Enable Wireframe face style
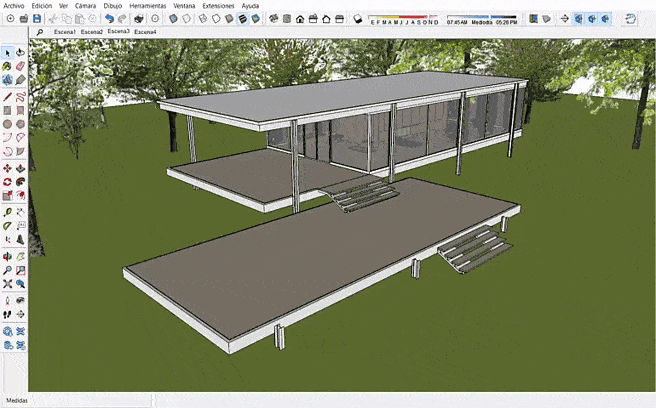This screenshot has width=656, height=408. (203, 18)
